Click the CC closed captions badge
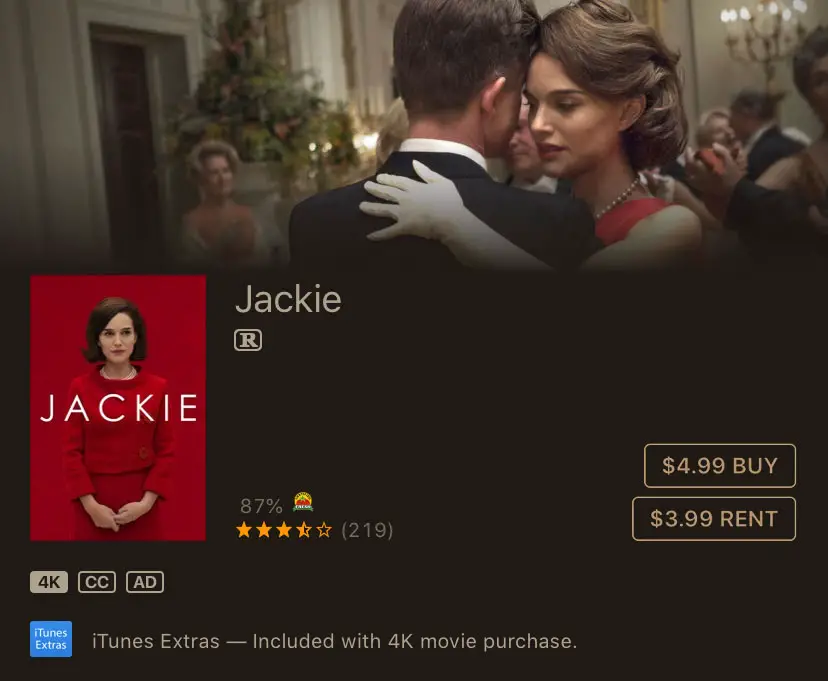This screenshot has width=828, height=681. pyautogui.click(x=97, y=582)
